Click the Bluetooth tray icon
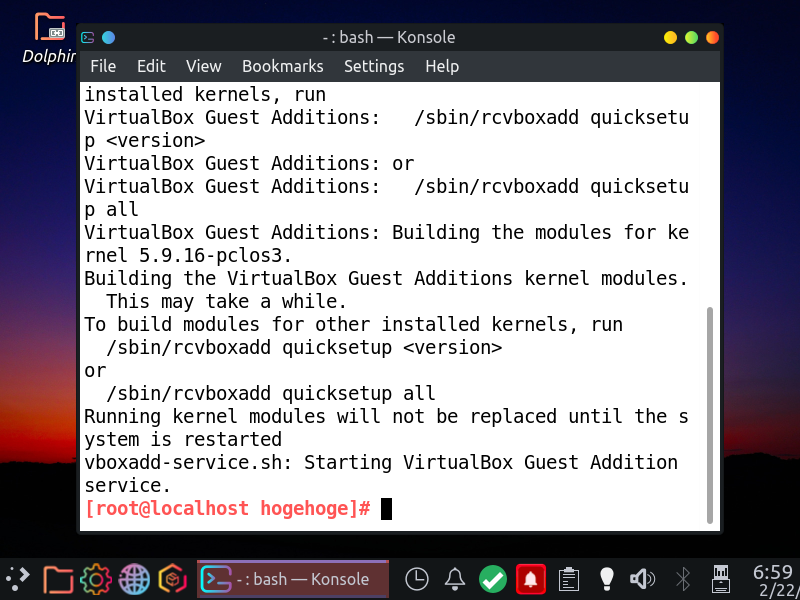Image resolution: width=800 pixels, height=600 pixels. coord(683,579)
